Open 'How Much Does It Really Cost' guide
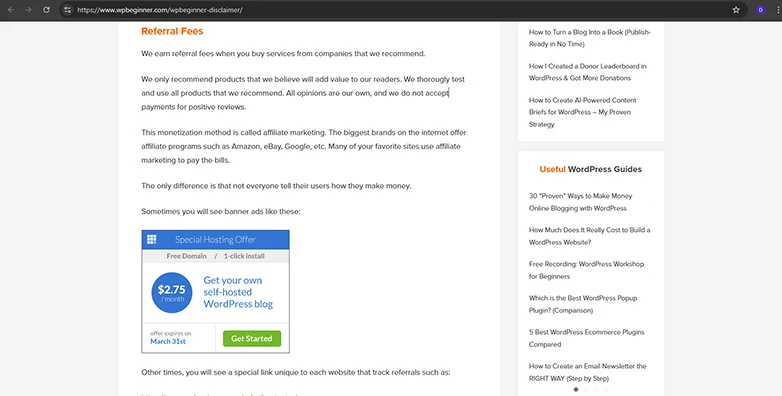The height and width of the screenshot is (396, 782). pyautogui.click(x=589, y=236)
